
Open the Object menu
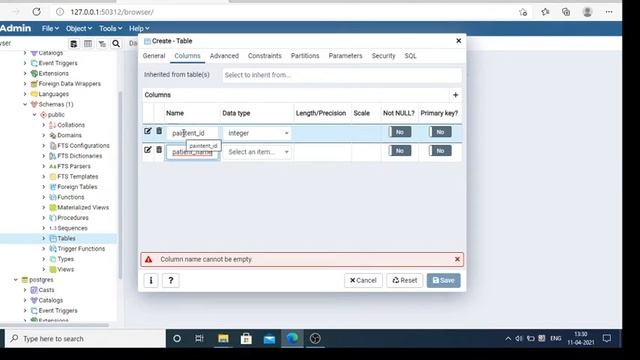click(79, 29)
